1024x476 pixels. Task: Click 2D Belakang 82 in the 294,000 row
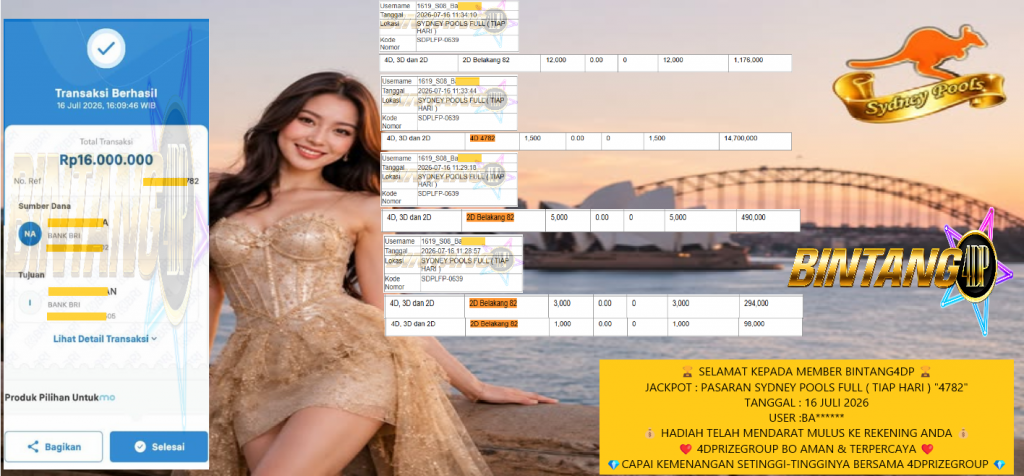click(x=493, y=303)
